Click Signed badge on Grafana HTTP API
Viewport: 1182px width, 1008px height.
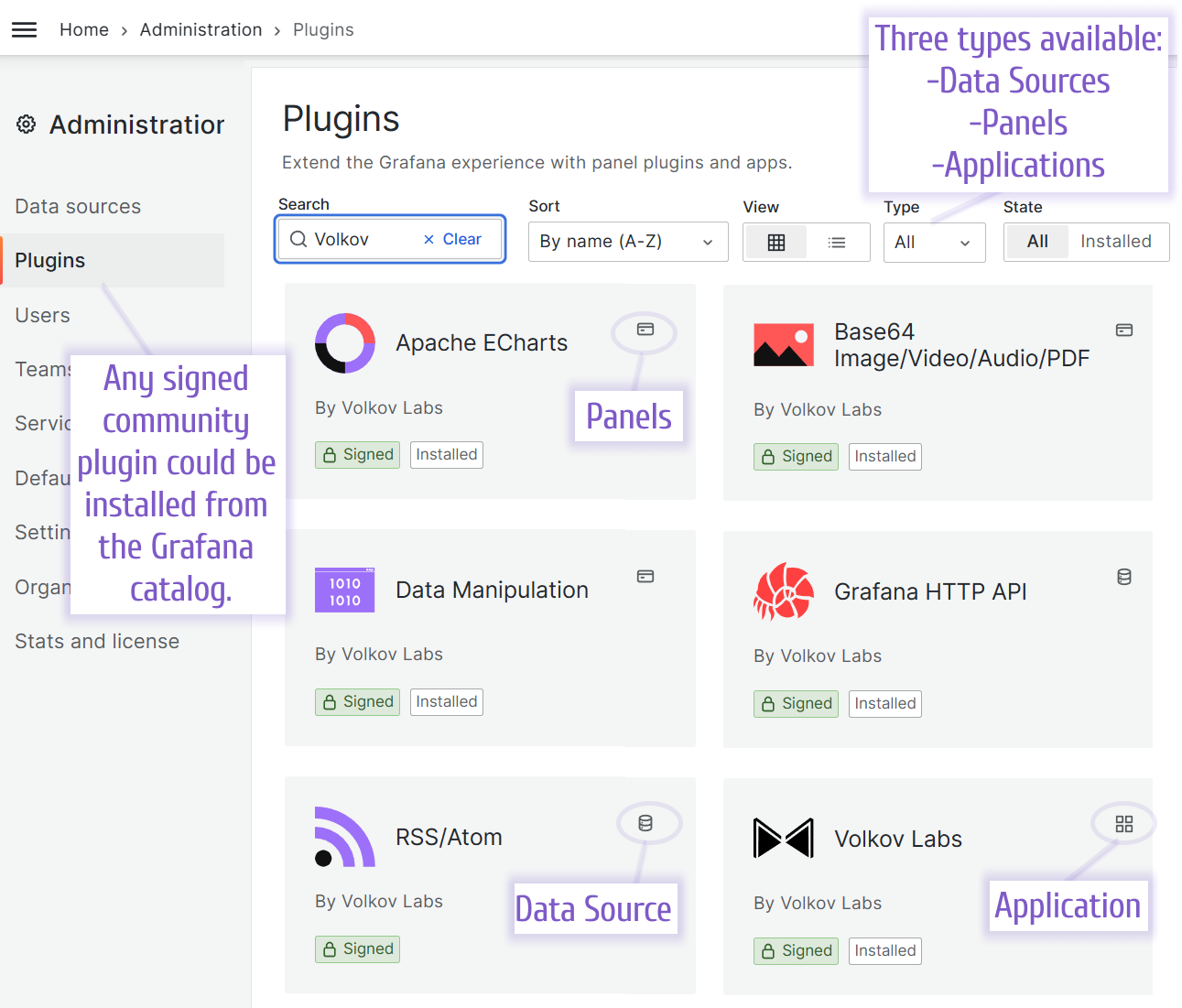click(796, 704)
